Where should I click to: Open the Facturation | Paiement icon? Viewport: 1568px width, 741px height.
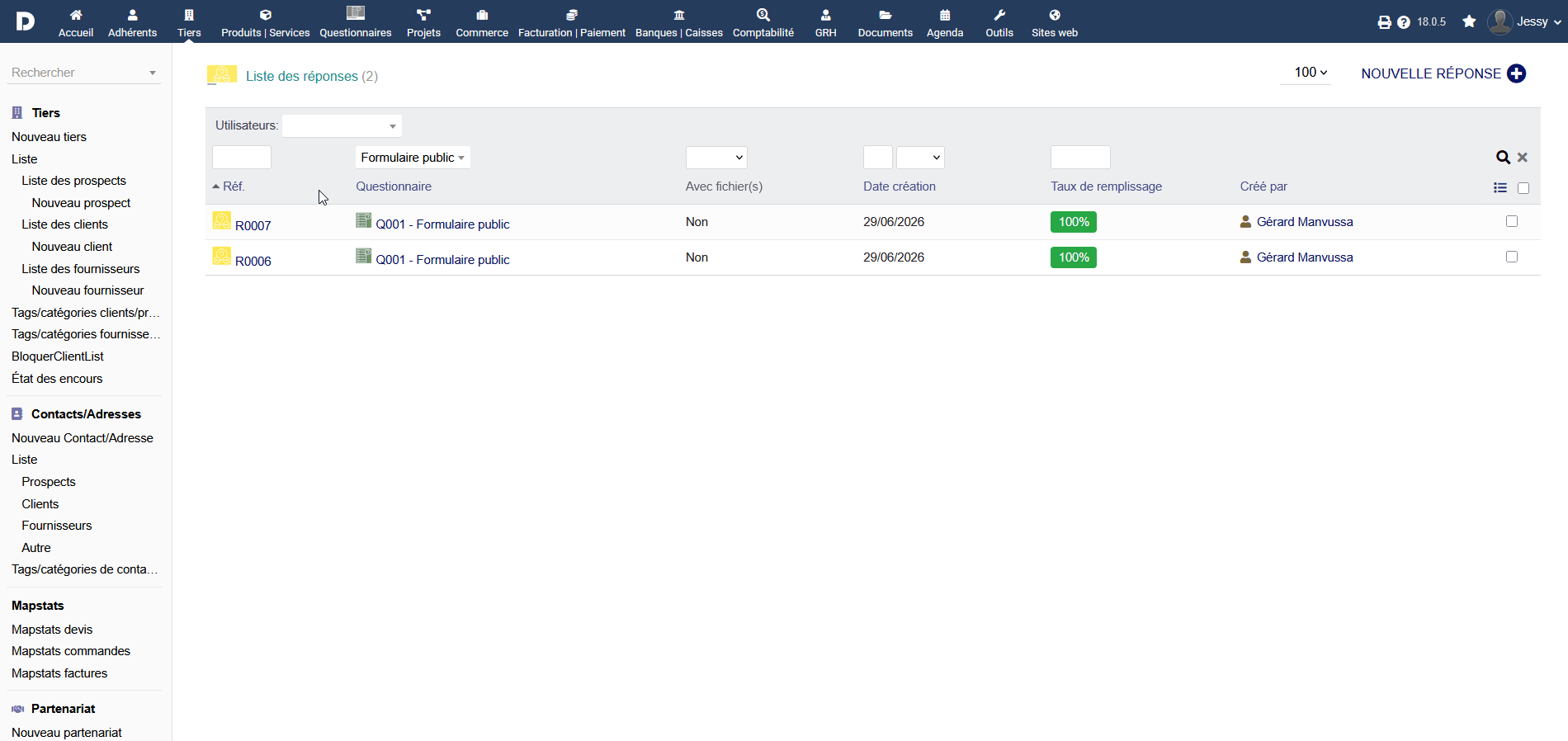(572, 15)
